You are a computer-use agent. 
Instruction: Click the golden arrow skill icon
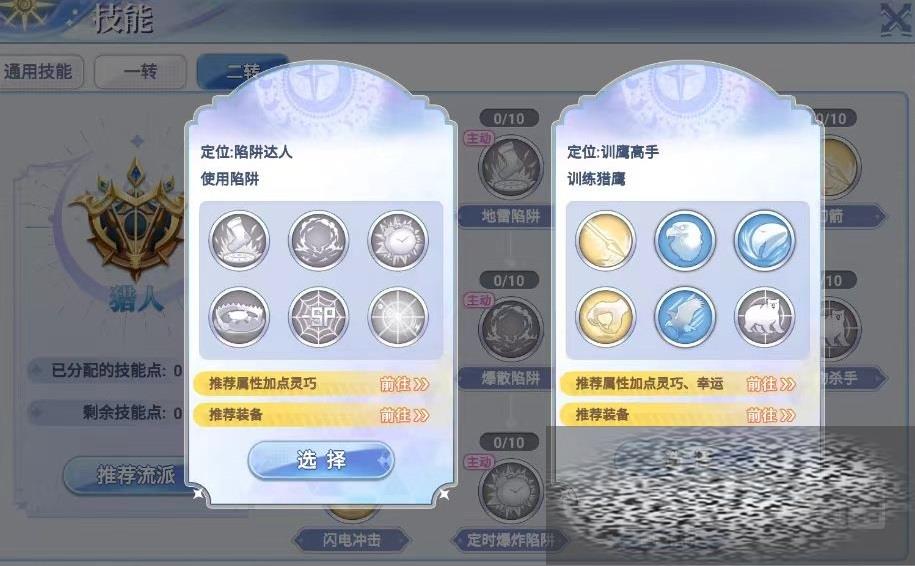[606, 240]
